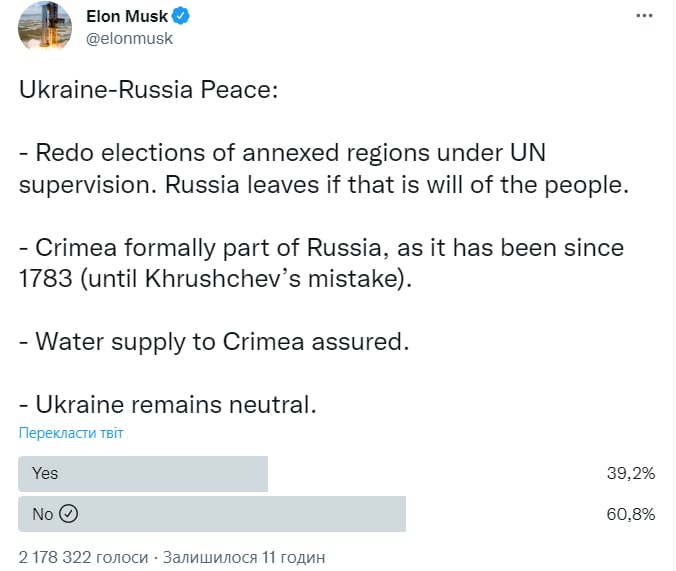
Task: Click the 'Залишилося 11 годин' time remaining
Action: 243,556
